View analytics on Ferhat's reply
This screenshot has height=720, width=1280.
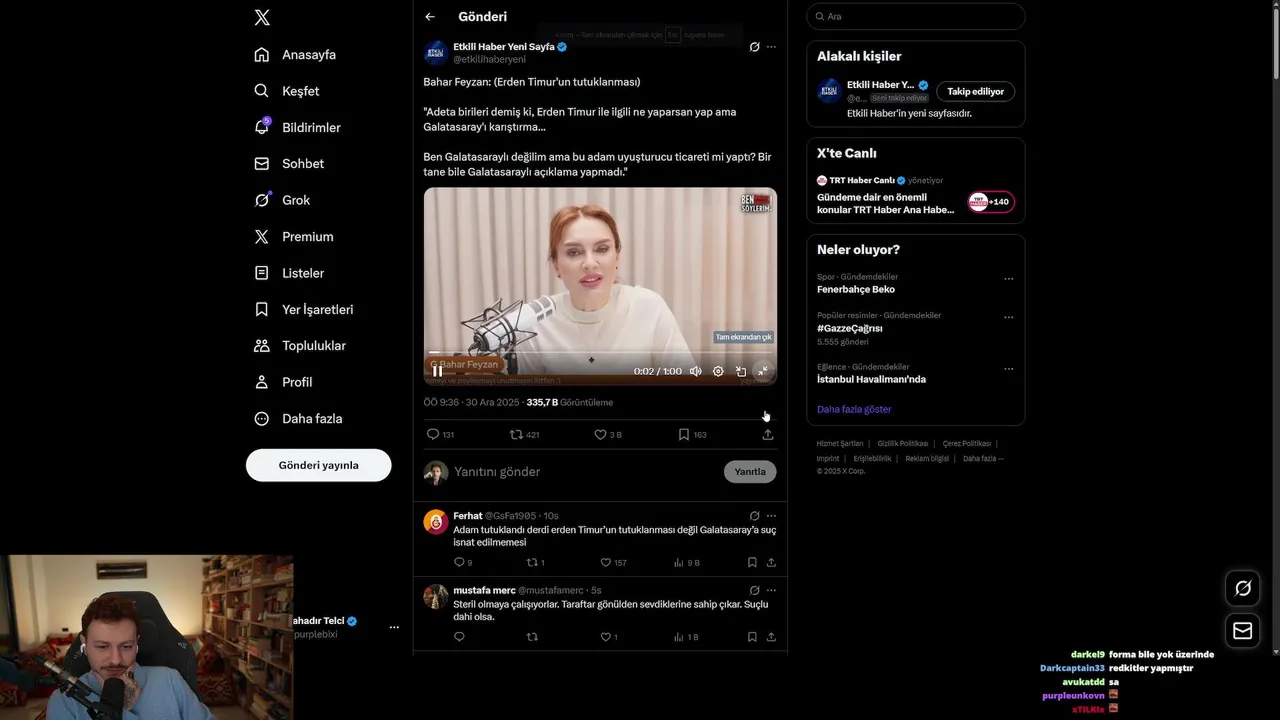[x=686, y=563]
